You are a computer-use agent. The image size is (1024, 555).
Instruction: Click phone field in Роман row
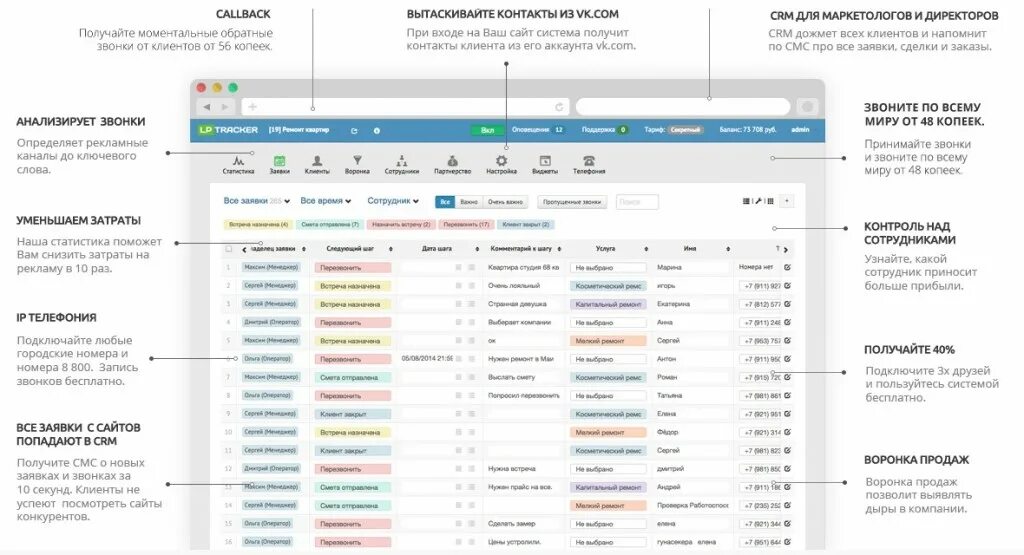pos(760,377)
